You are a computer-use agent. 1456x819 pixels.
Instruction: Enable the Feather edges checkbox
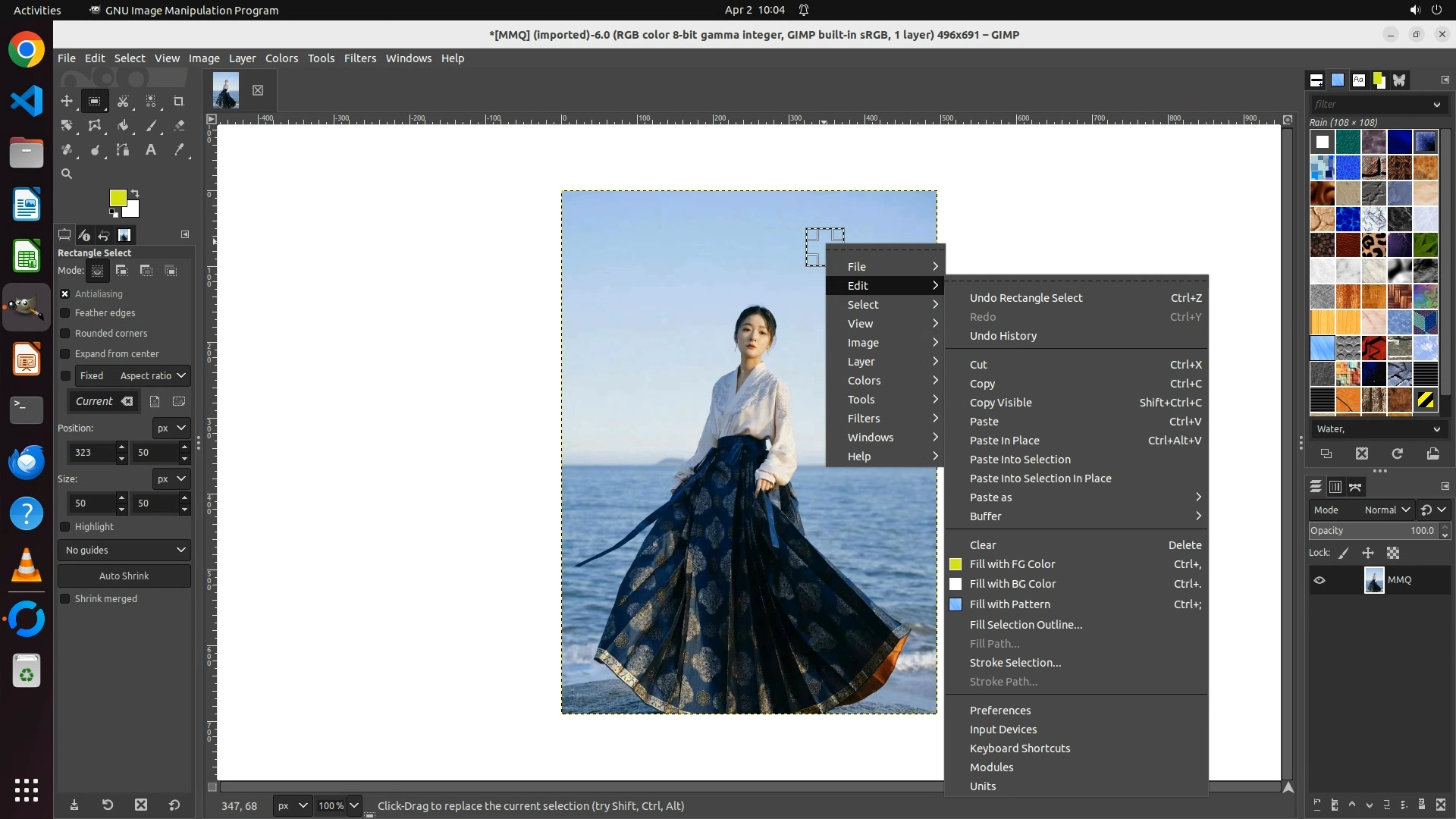[65, 313]
